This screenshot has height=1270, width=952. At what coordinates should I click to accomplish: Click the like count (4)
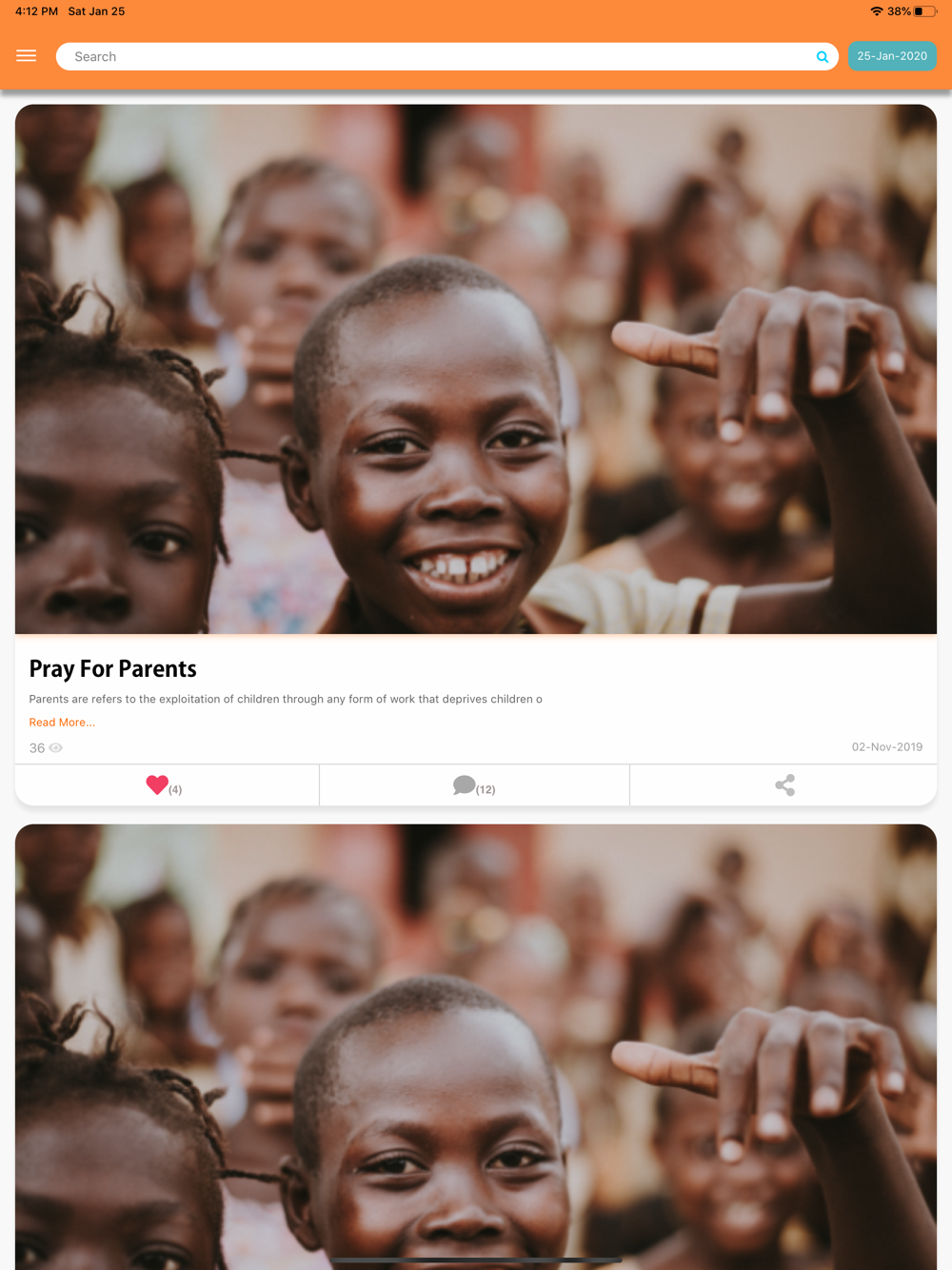tap(175, 789)
